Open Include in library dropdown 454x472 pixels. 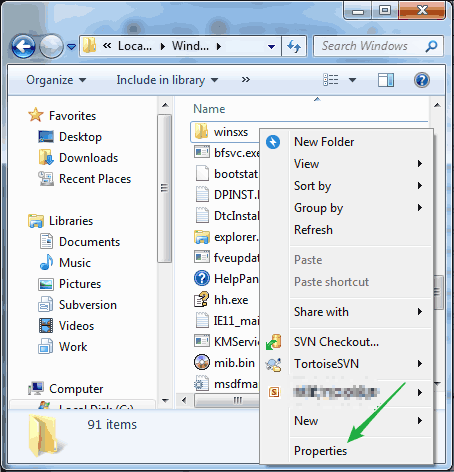tap(167, 80)
